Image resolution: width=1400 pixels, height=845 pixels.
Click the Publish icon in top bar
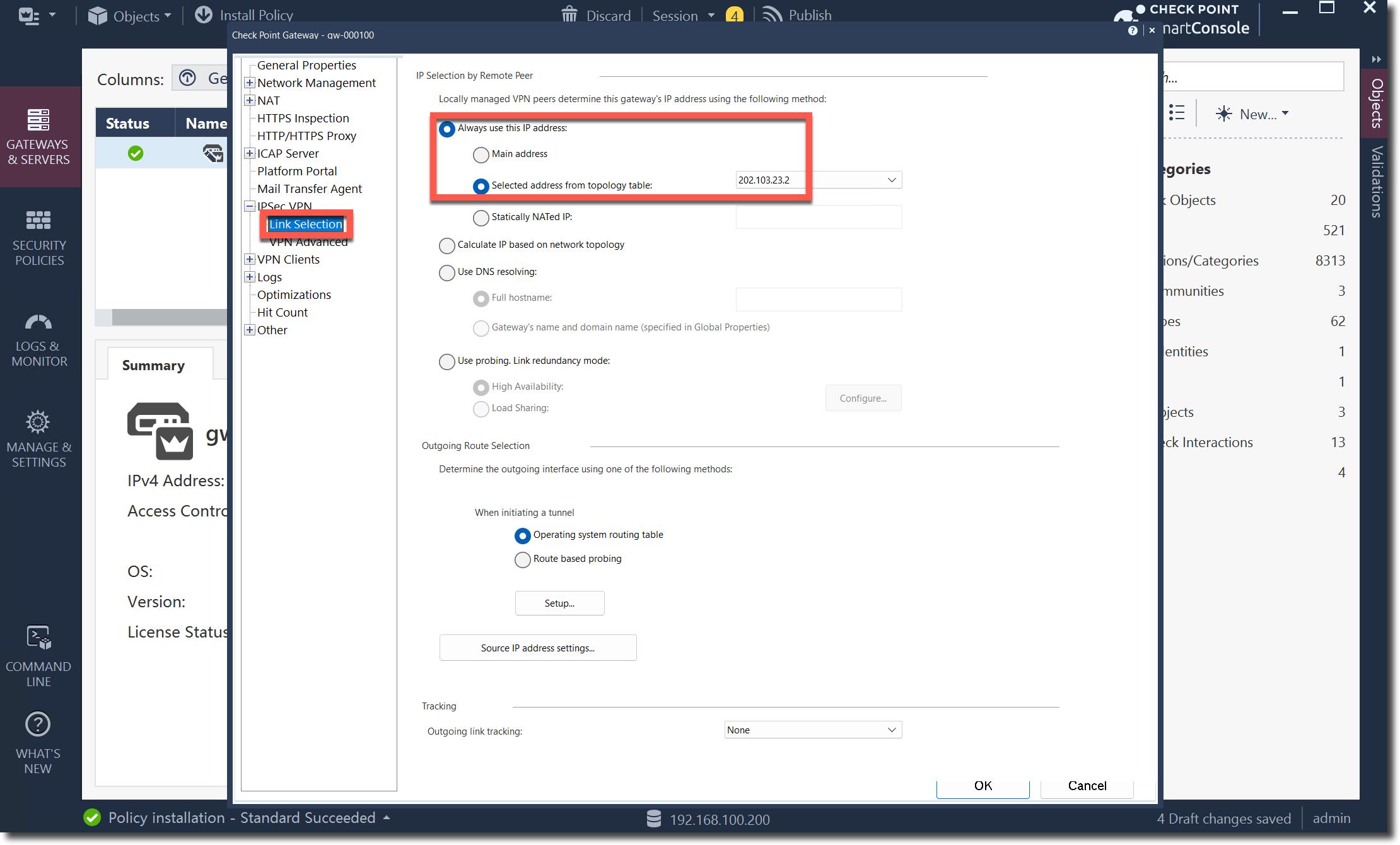tap(773, 15)
